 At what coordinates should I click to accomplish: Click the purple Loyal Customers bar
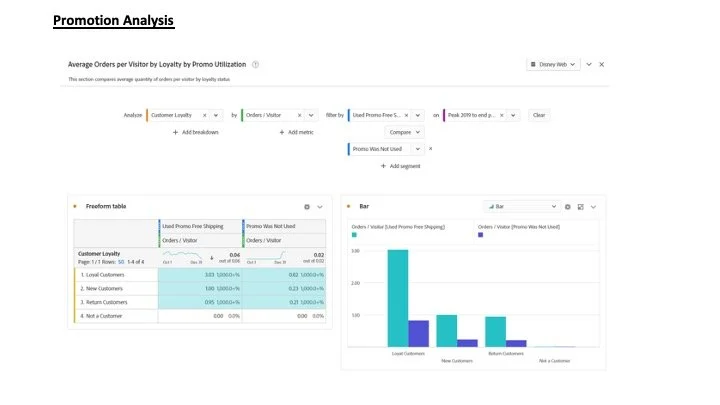418,334
